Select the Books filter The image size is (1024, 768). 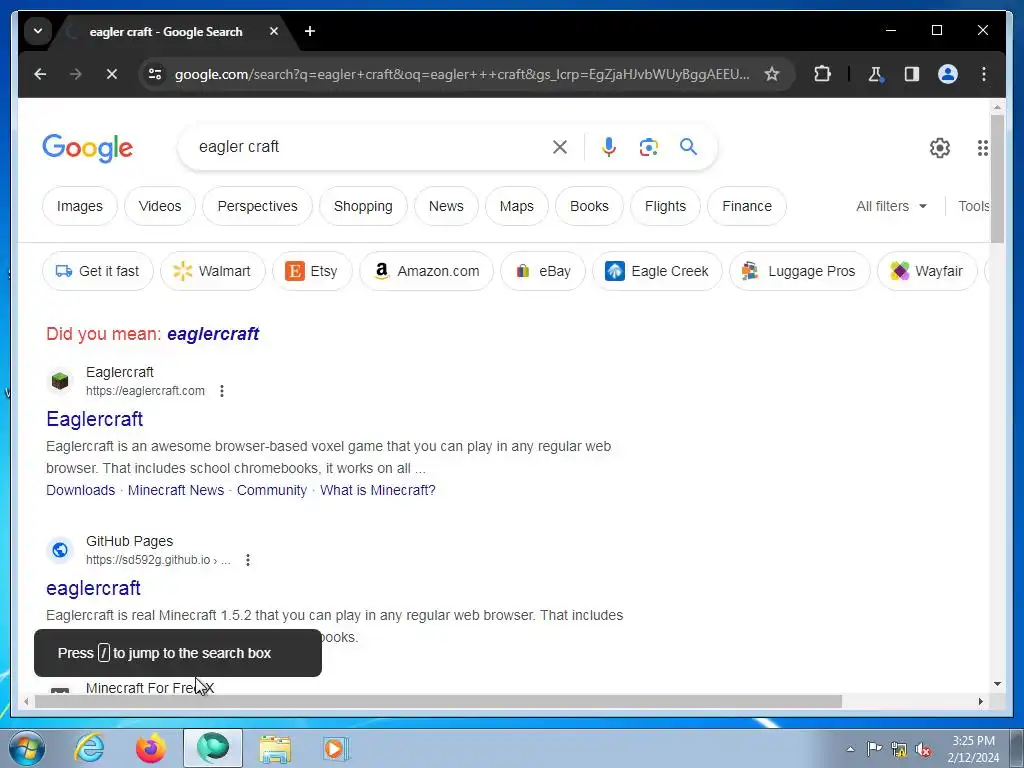589,206
